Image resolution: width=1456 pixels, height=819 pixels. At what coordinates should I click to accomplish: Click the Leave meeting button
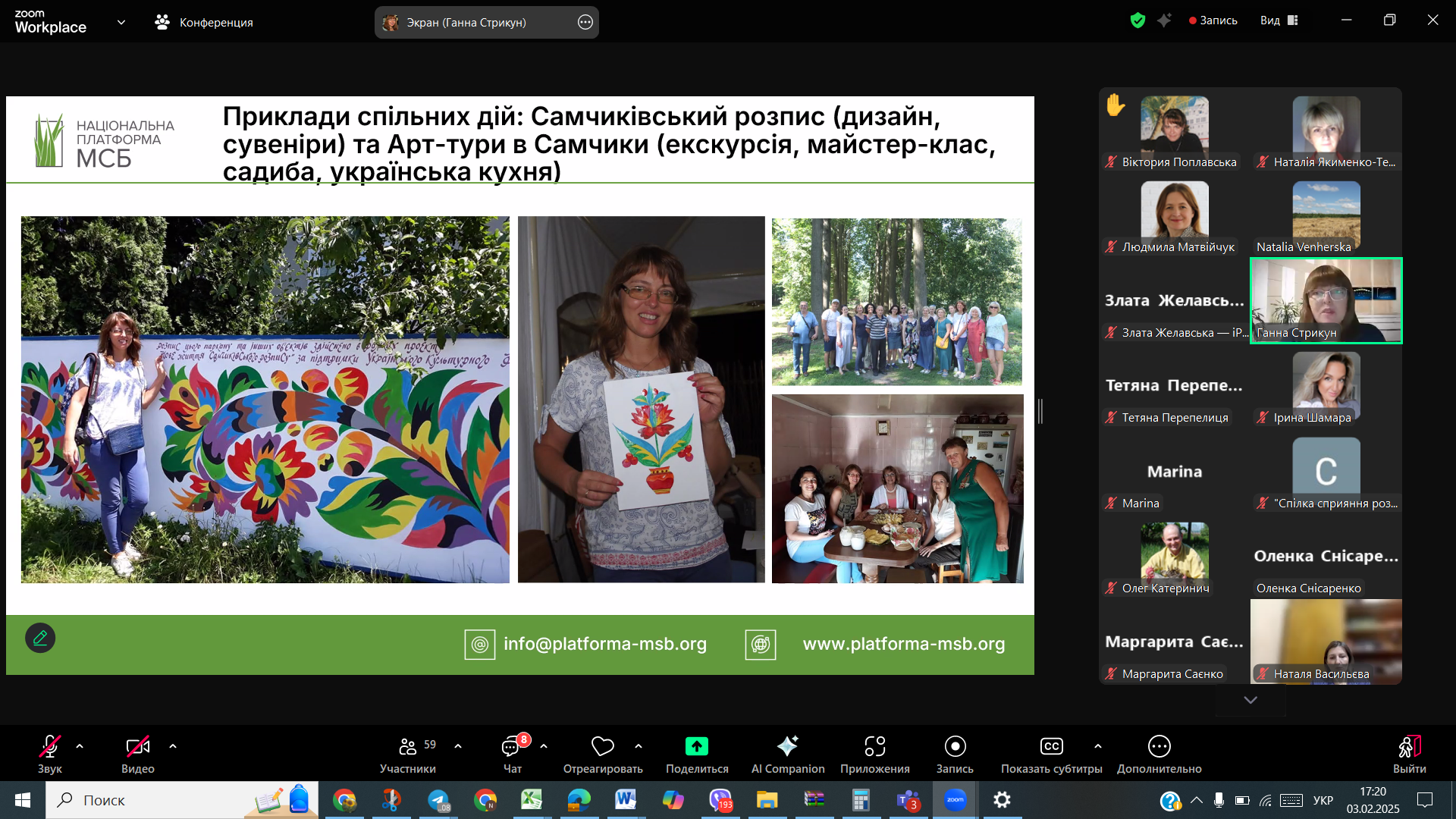point(1409,747)
